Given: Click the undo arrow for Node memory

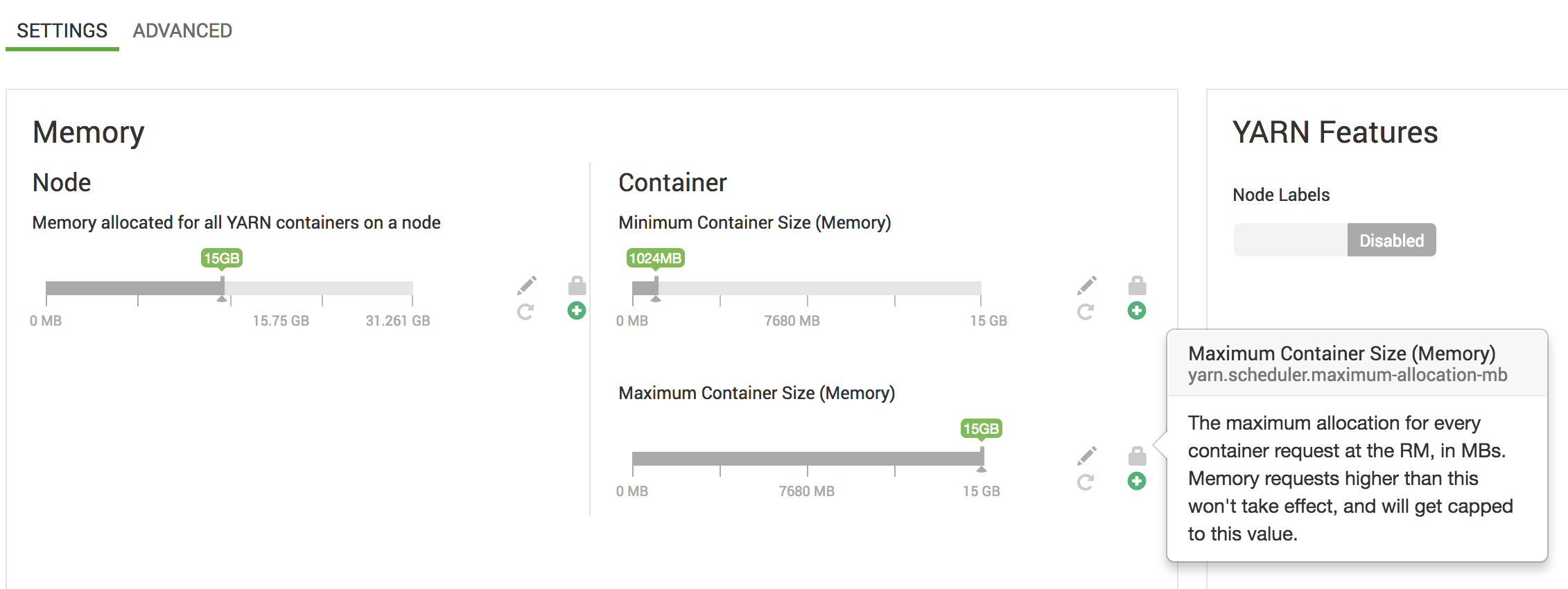Looking at the screenshot, I should click(x=525, y=312).
